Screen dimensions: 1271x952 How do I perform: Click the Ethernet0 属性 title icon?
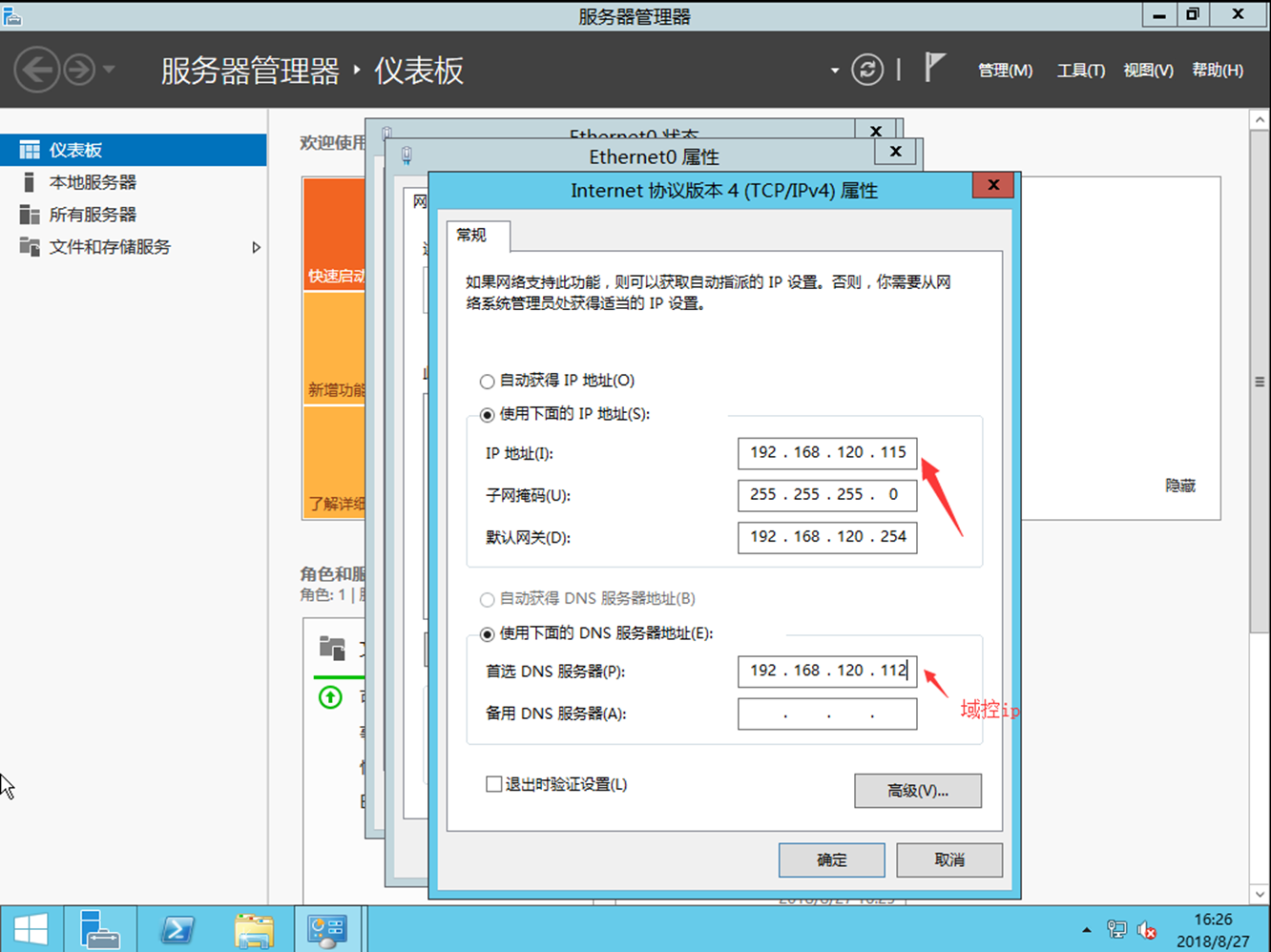407,155
